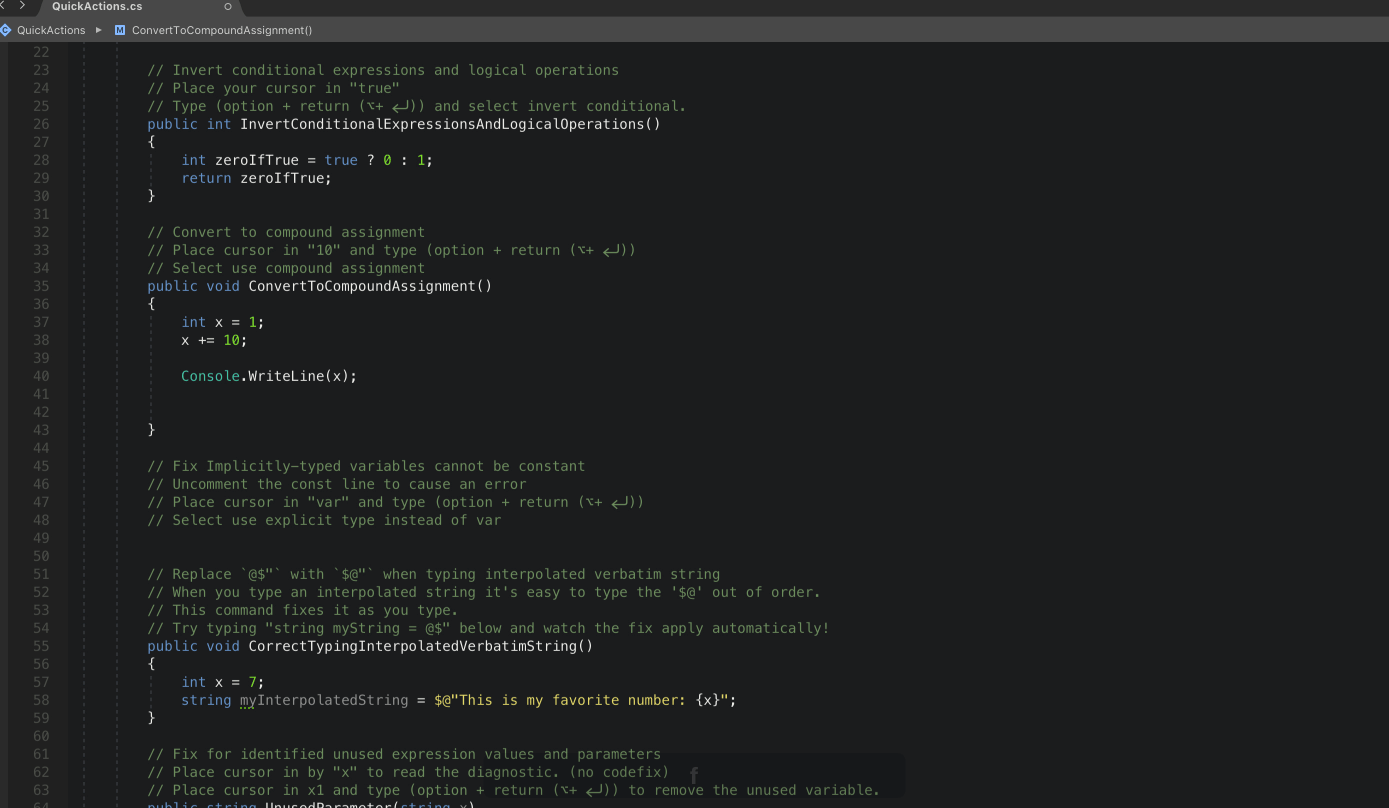Click line number 55 in the gutter
1389x808 pixels.
point(41,646)
